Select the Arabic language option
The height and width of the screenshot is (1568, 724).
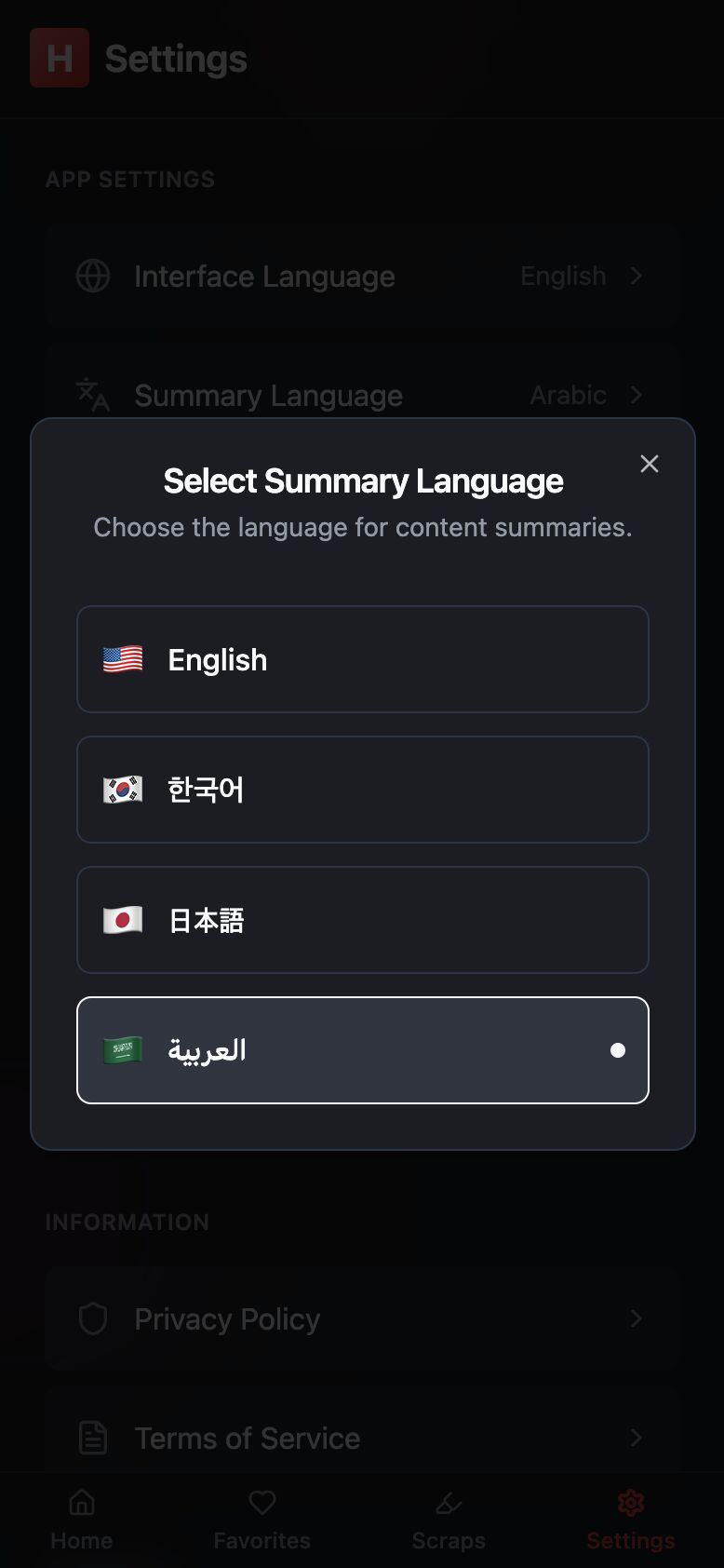362,1050
